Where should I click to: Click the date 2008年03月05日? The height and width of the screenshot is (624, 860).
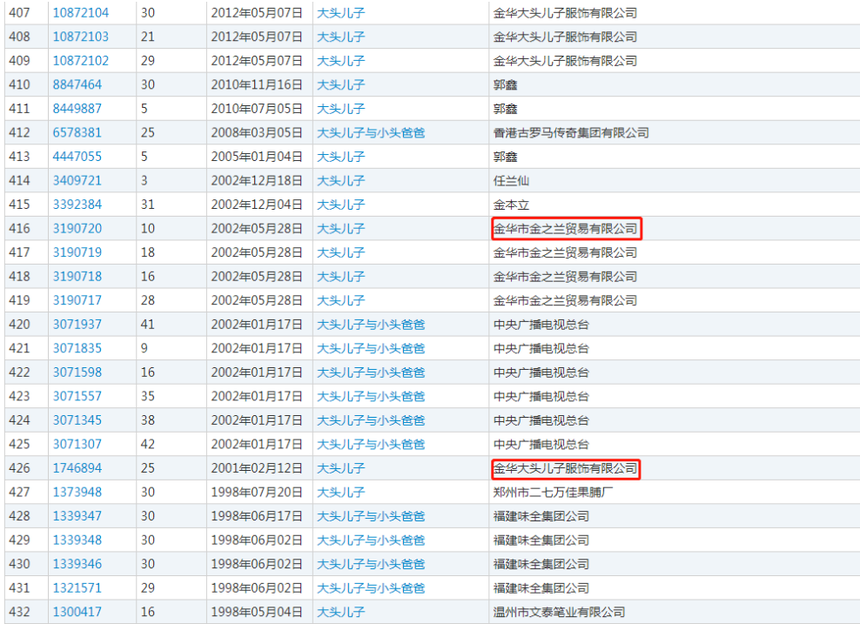(x=257, y=133)
